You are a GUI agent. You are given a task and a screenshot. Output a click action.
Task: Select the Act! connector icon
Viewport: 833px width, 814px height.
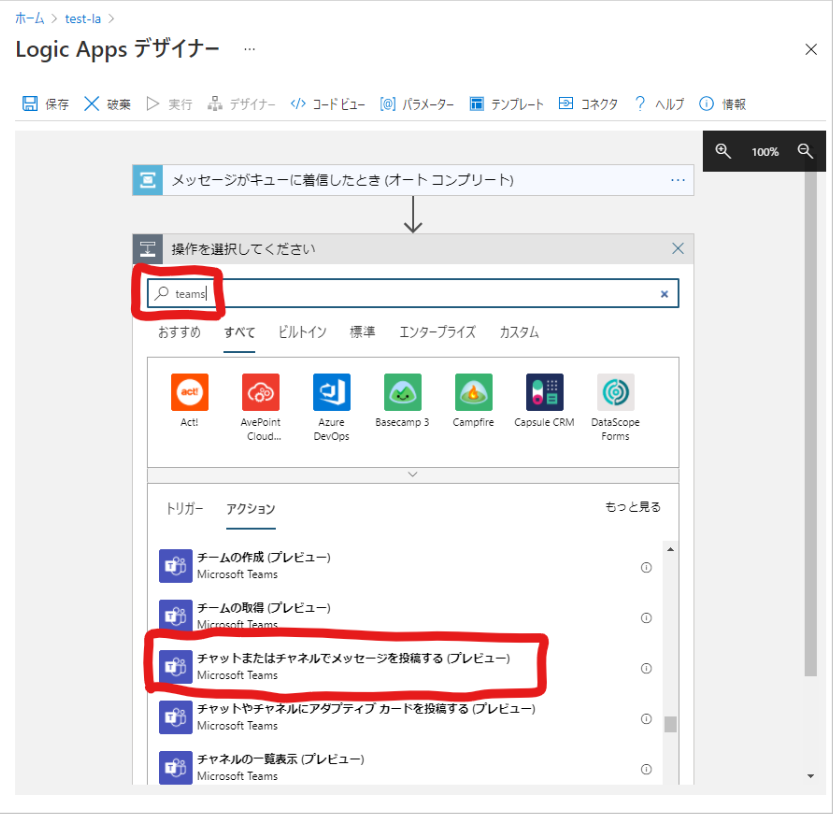point(189,392)
